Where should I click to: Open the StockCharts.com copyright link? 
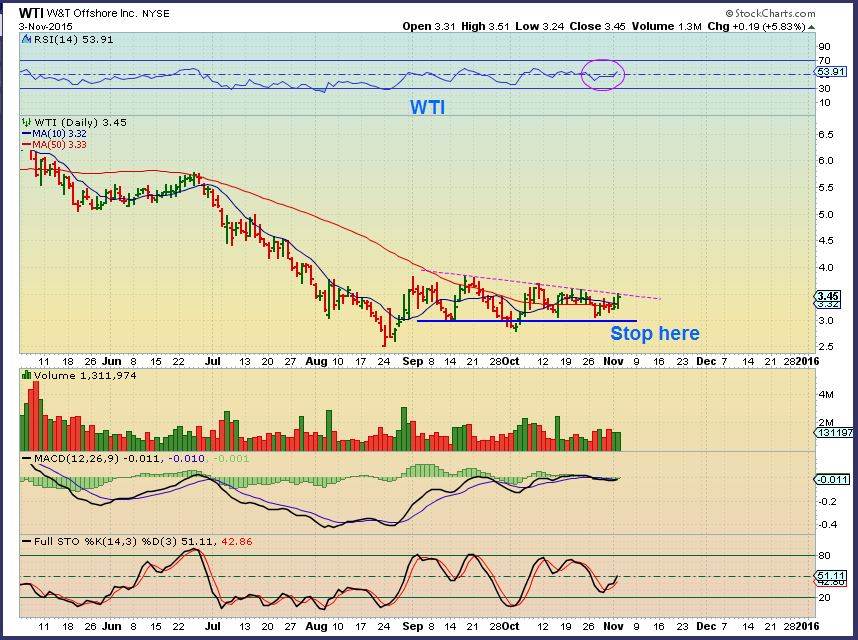pyautogui.click(x=770, y=14)
